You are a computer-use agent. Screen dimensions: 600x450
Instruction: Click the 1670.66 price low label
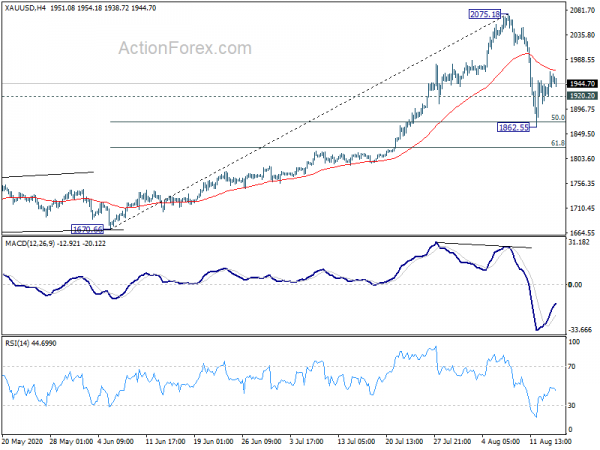coord(88,229)
